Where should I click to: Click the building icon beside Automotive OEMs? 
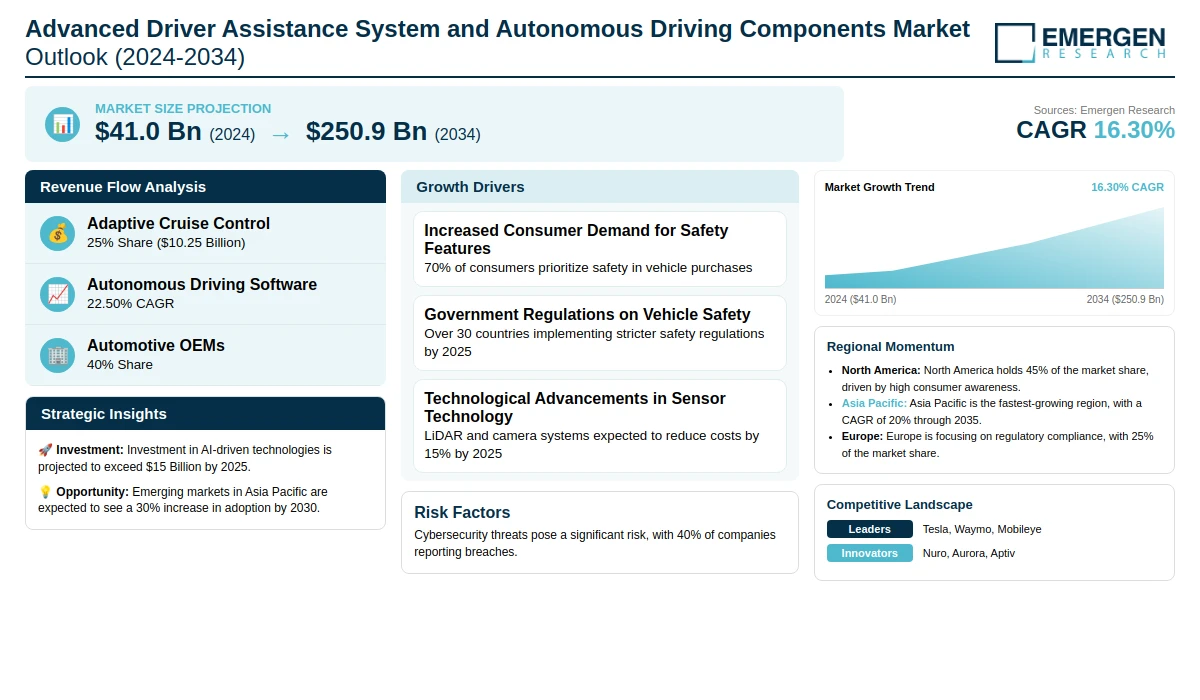[x=58, y=355]
